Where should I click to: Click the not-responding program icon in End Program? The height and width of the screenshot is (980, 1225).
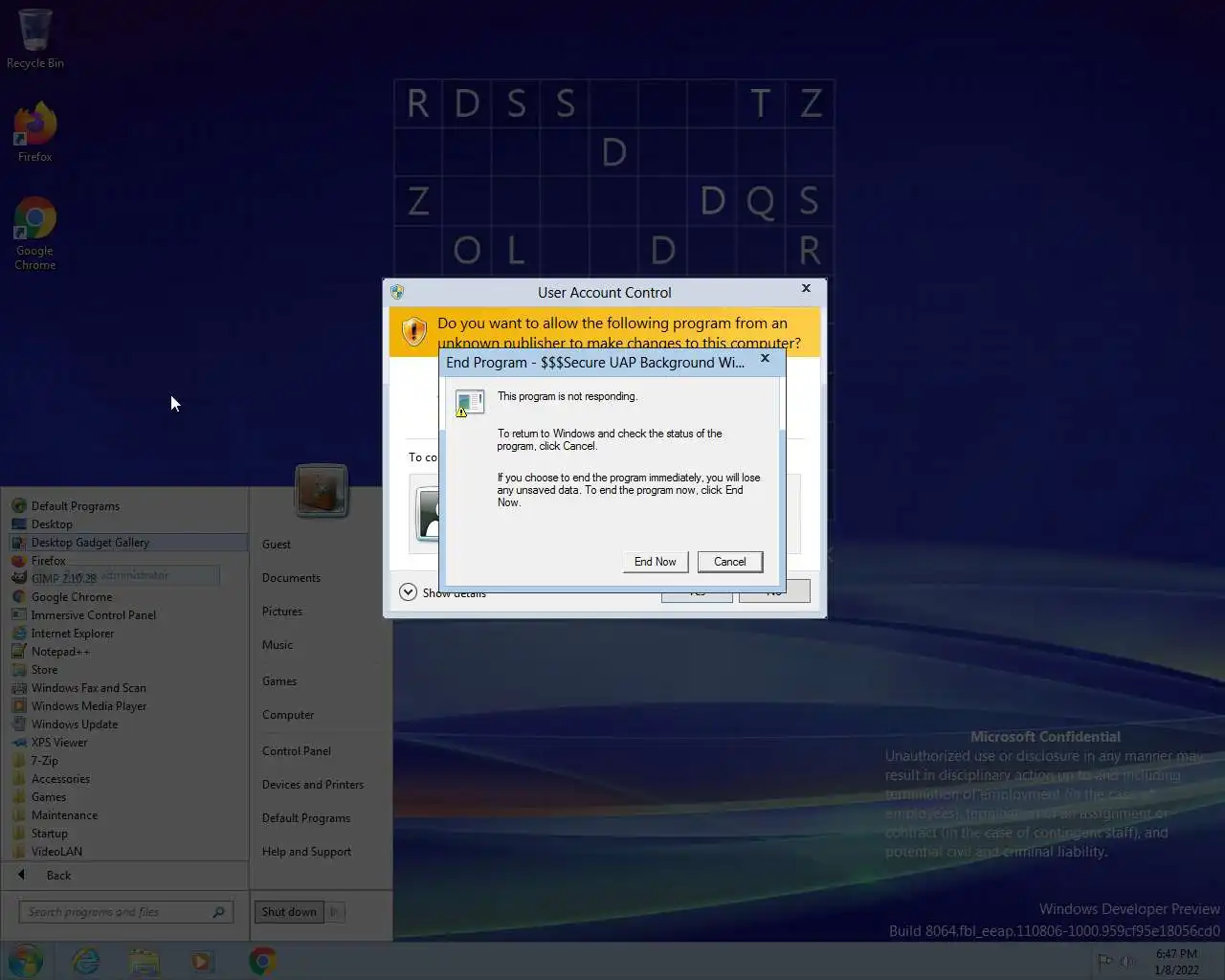coord(469,403)
